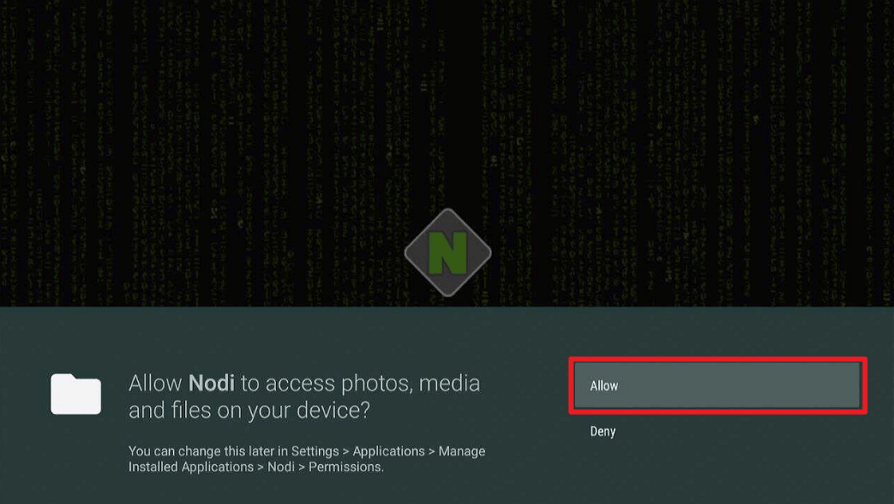Click the word Settings in the helper text
Image resolution: width=894 pixels, height=504 pixels.
tap(315, 452)
